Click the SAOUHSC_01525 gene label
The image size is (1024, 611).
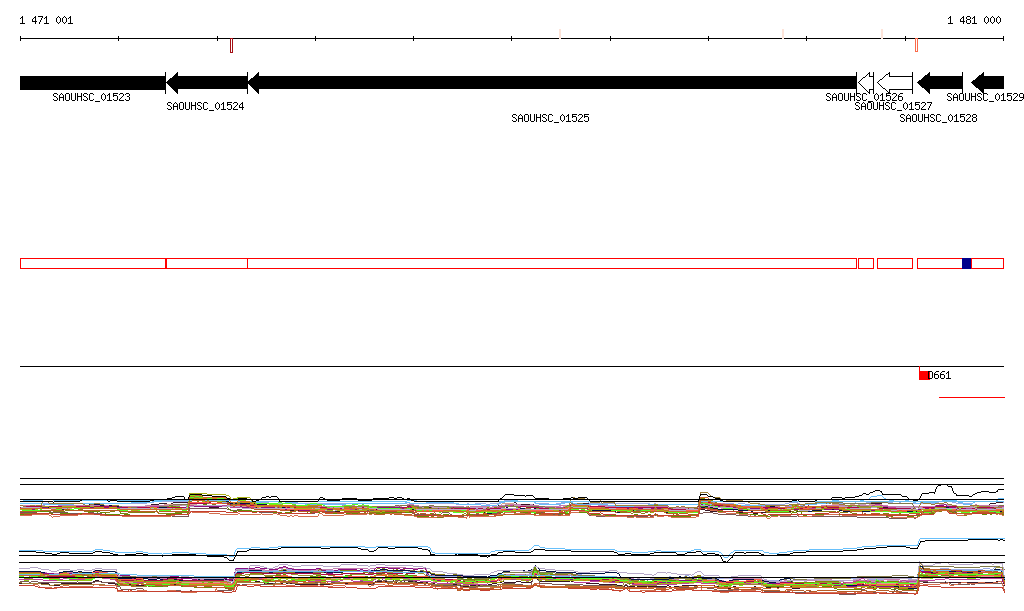tap(551, 118)
